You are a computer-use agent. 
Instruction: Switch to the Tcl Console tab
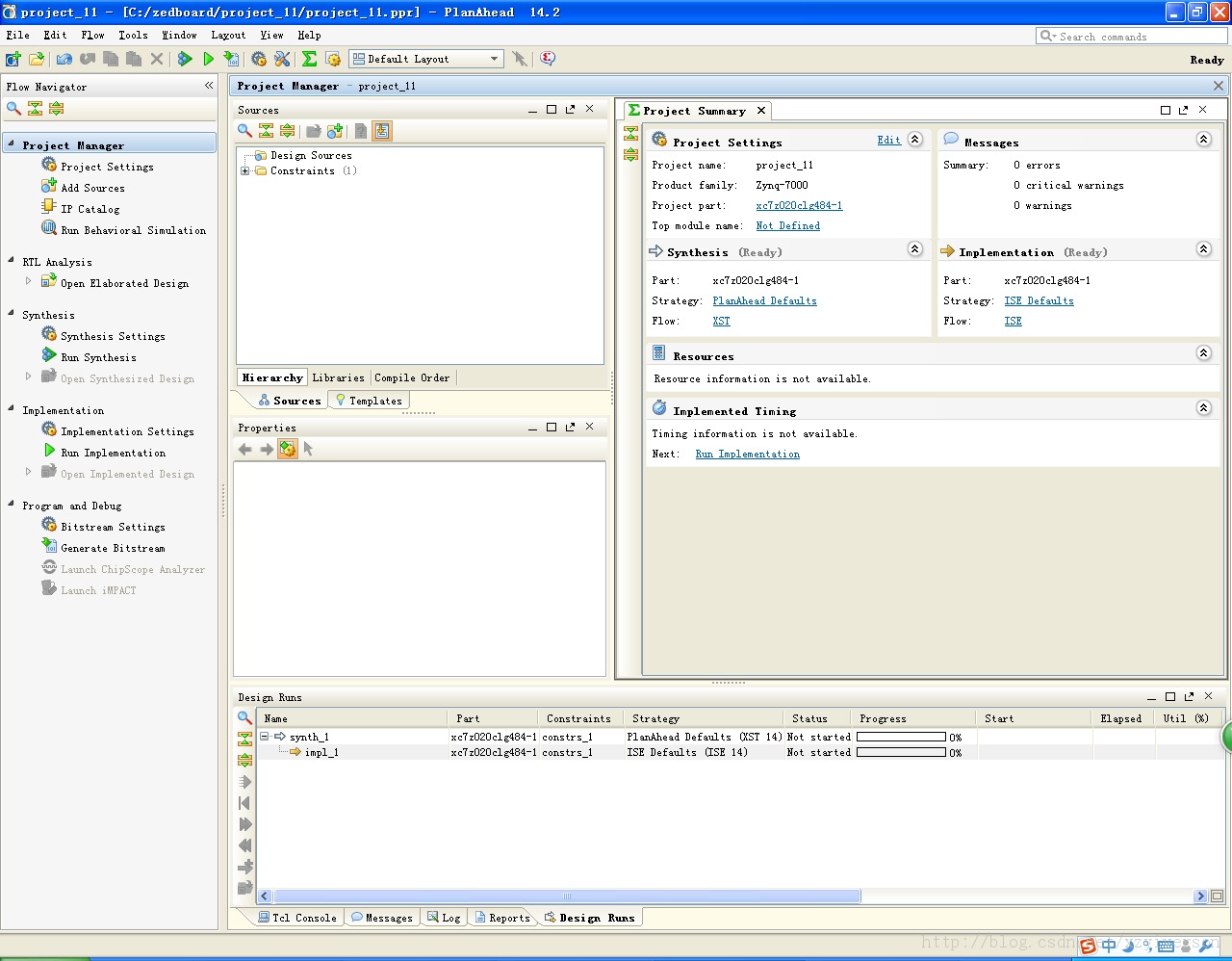click(296, 918)
